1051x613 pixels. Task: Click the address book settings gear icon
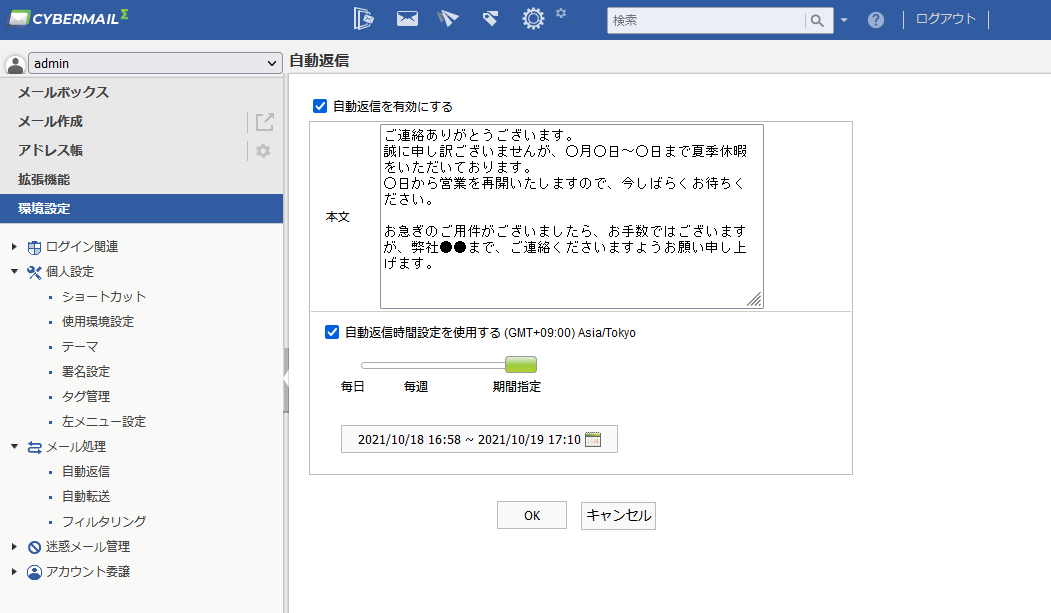click(263, 151)
